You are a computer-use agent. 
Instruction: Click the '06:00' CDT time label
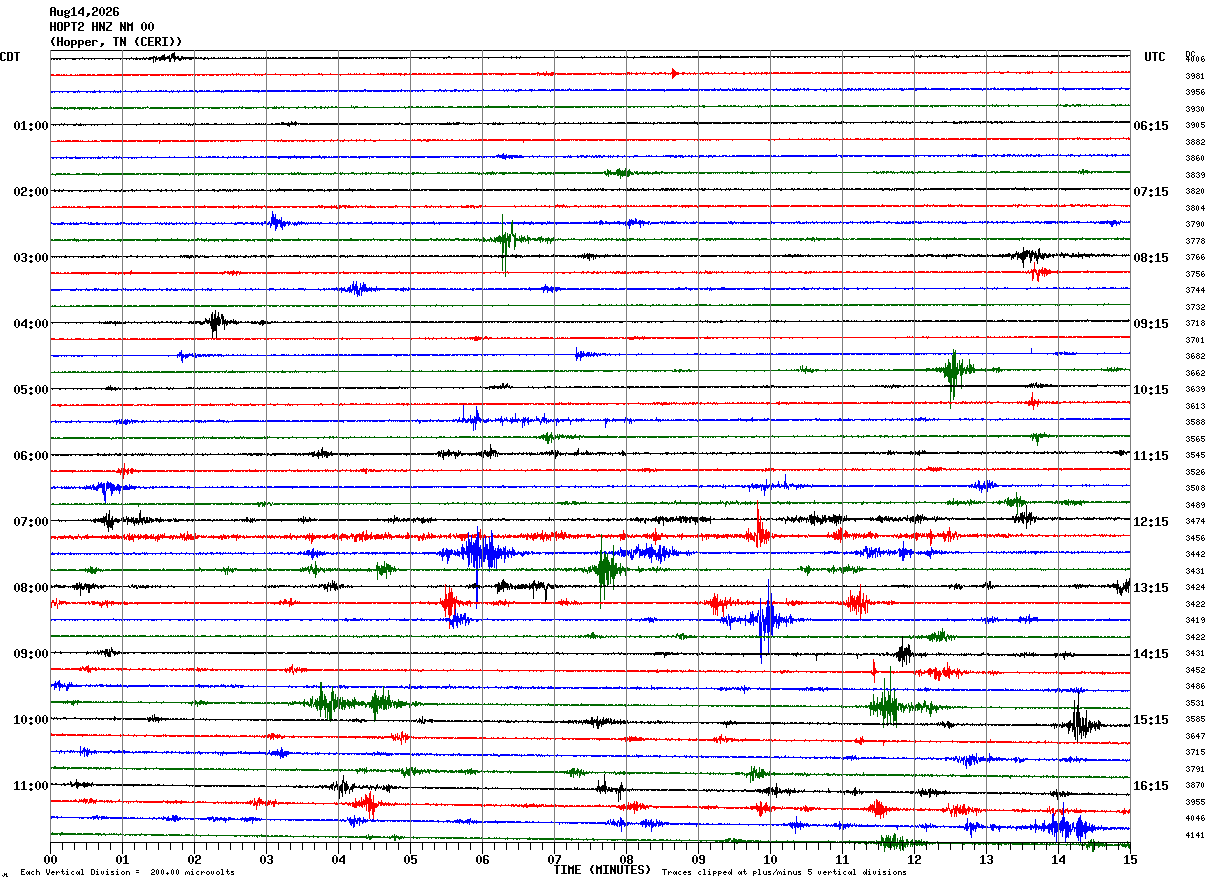tap(31, 456)
